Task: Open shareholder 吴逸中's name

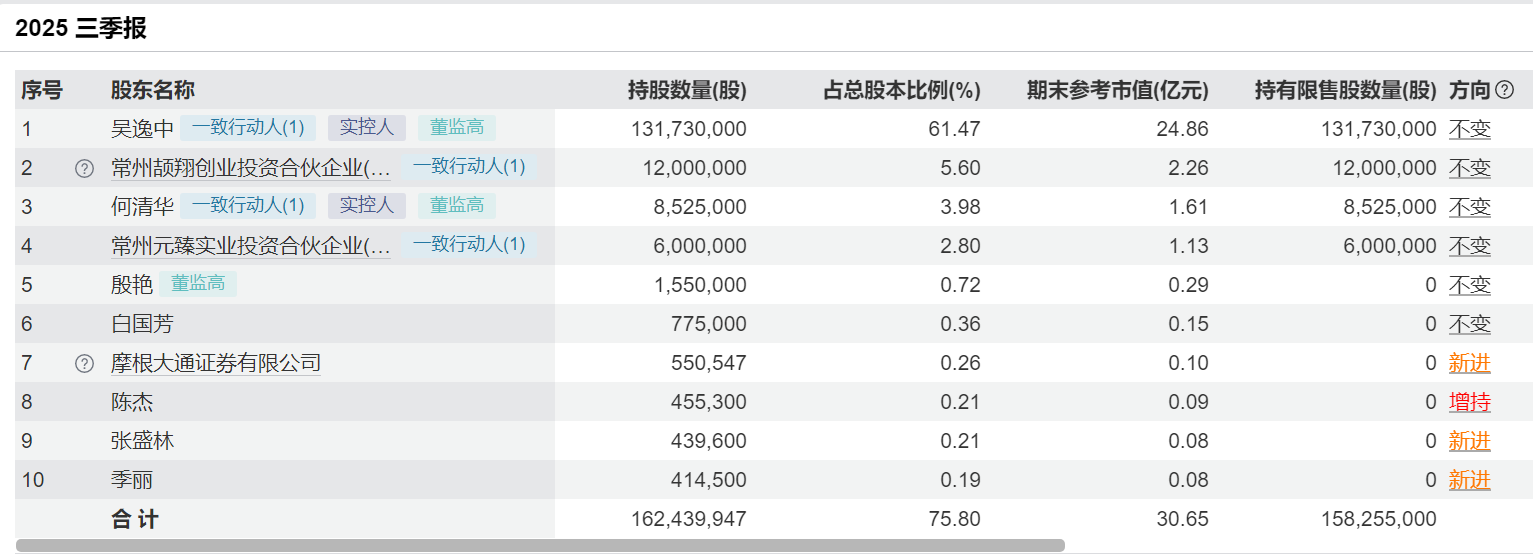Action: [142, 128]
